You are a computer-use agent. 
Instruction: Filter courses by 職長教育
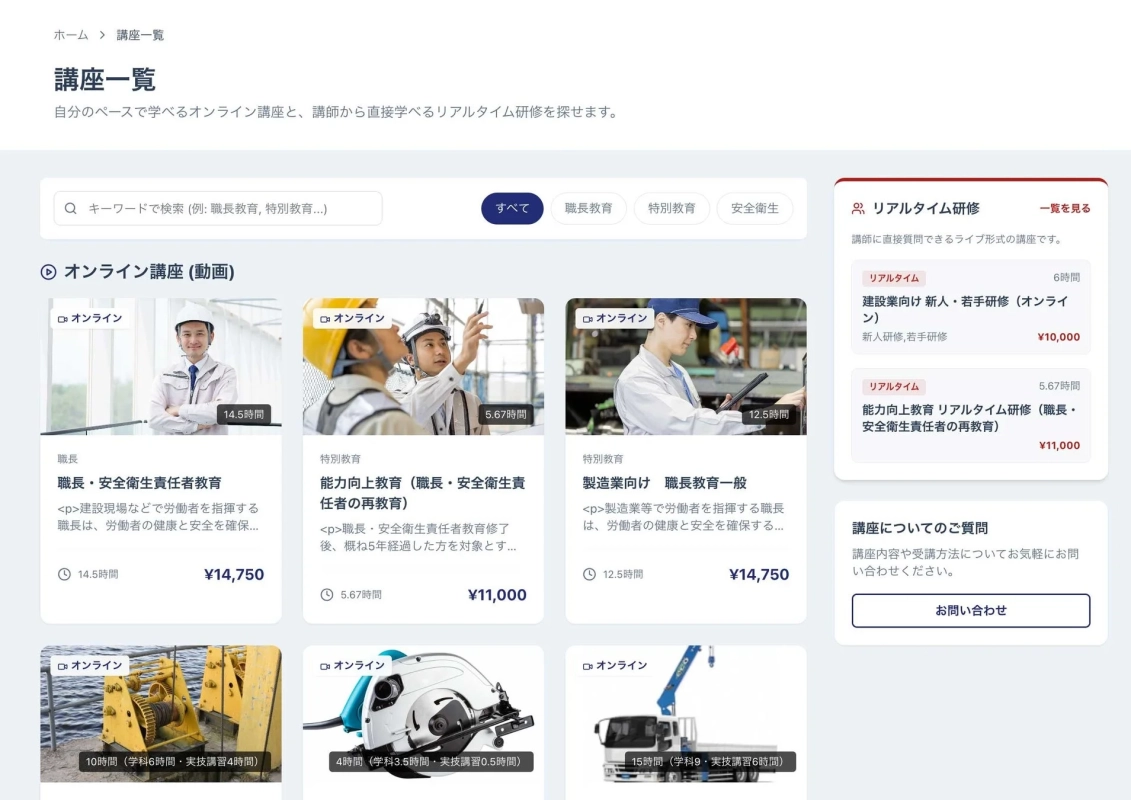(x=588, y=209)
